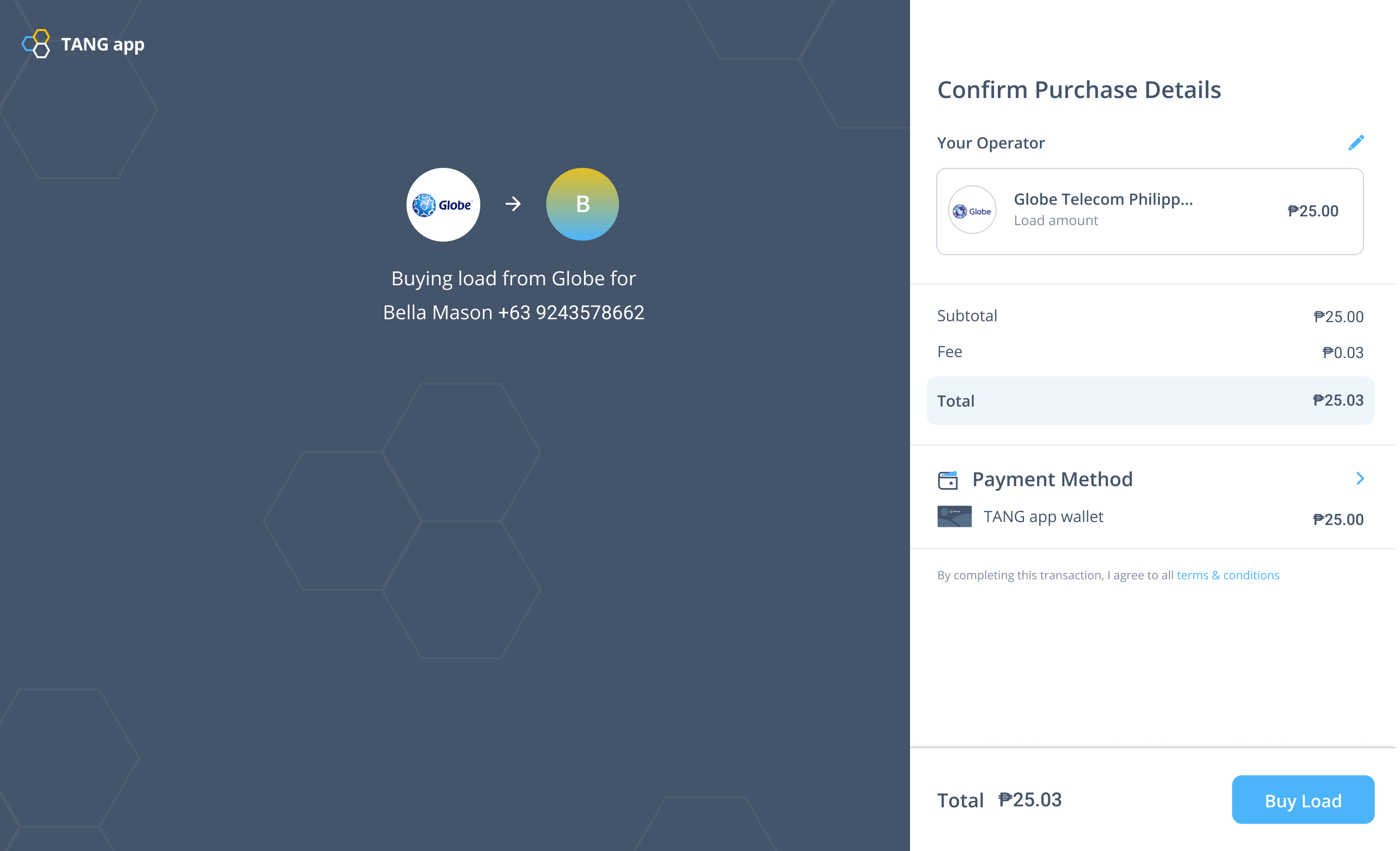Click the Subtotal label
The width and height of the screenshot is (1400, 851).
click(x=966, y=316)
